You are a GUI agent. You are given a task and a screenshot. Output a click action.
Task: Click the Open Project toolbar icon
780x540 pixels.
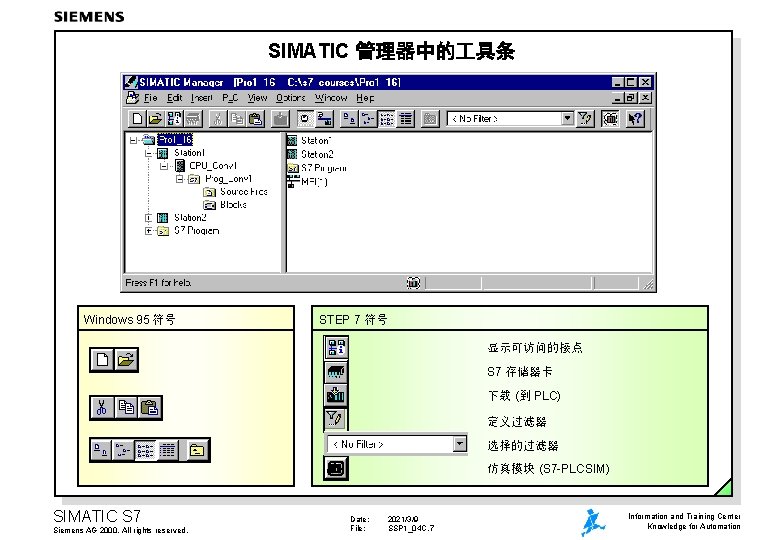(x=155, y=118)
